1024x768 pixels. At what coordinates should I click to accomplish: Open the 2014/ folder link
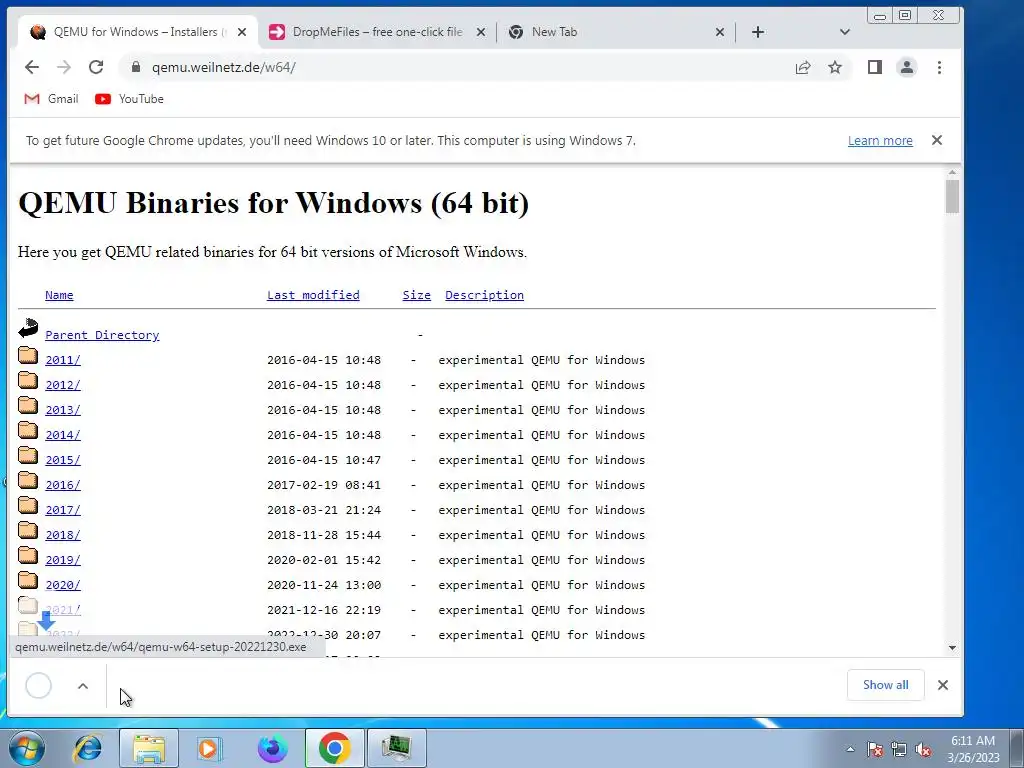point(63,435)
